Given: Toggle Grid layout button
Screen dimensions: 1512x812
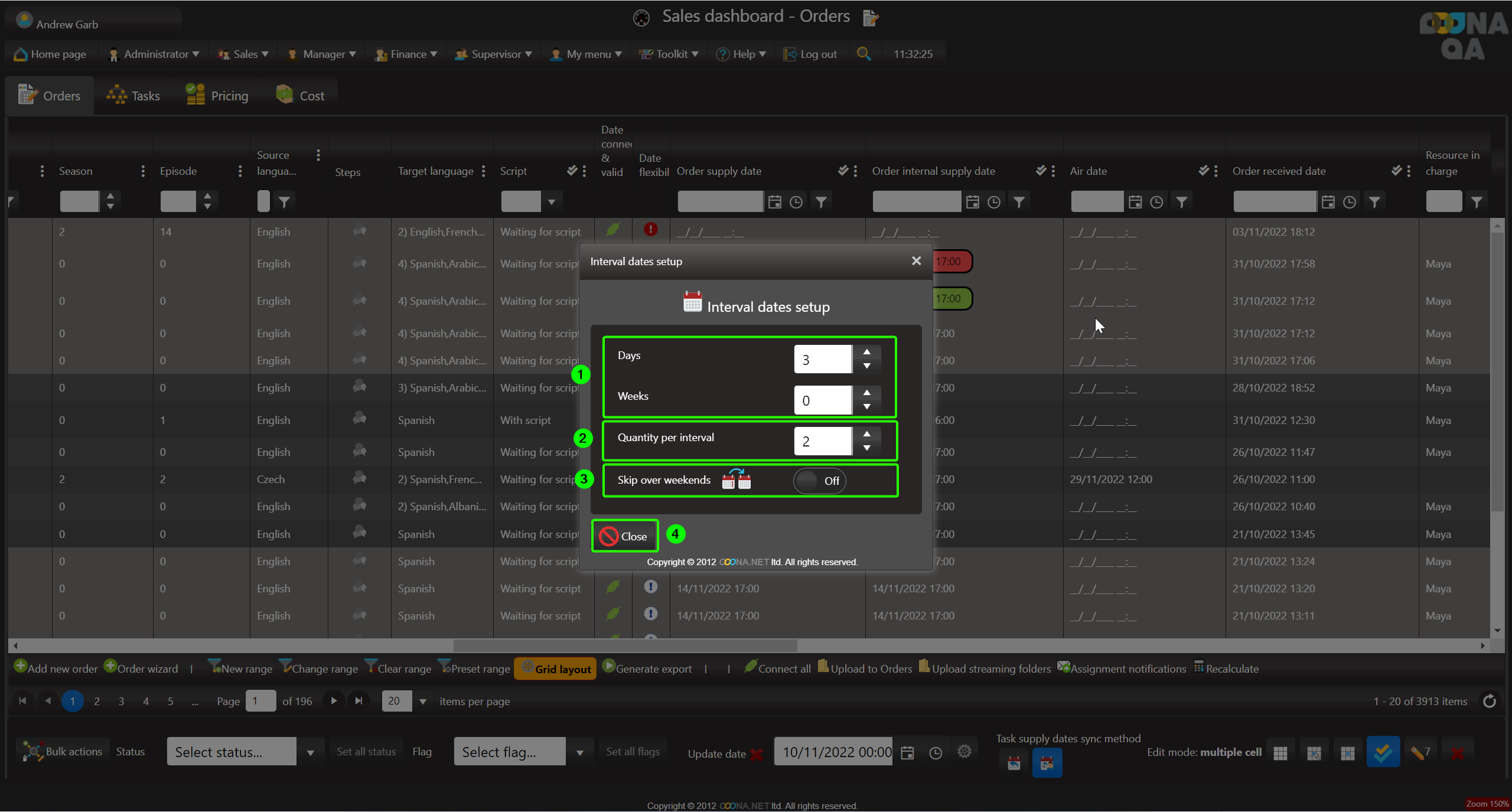Looking at the screenshot, I should tap(555, 668).
